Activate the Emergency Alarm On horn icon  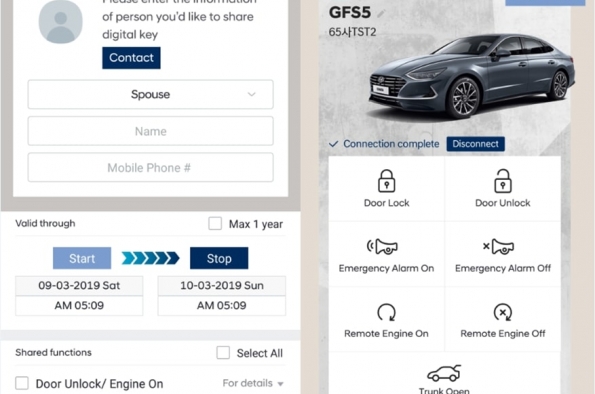382,246
